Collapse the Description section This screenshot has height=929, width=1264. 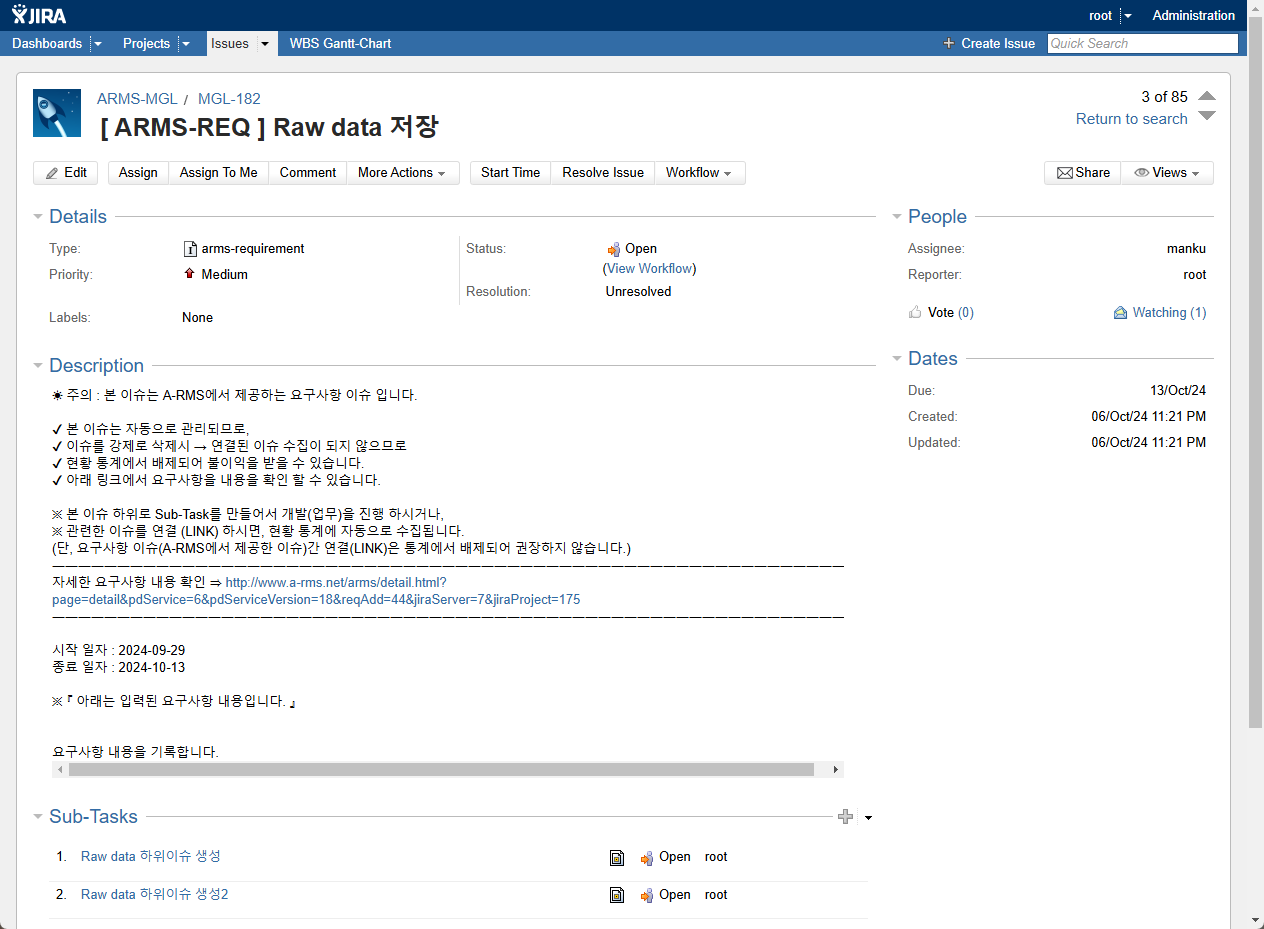pos(38,366)
